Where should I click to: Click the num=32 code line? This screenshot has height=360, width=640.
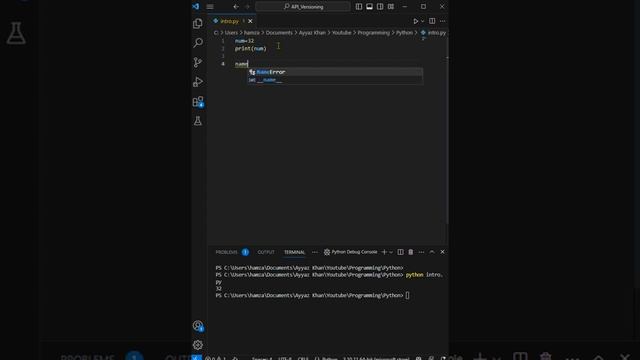[244, 41]
